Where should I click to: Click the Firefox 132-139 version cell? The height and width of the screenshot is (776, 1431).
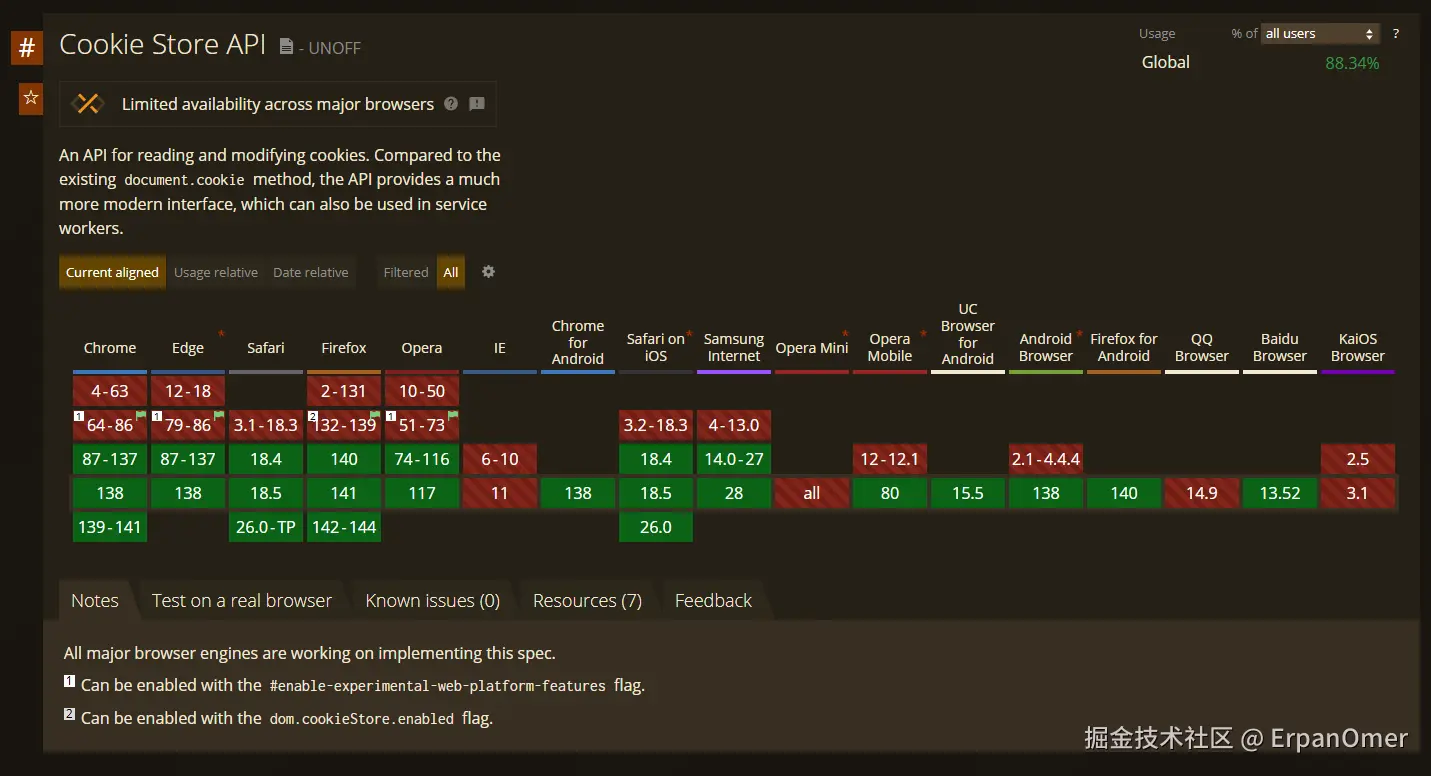click(344, 425)
